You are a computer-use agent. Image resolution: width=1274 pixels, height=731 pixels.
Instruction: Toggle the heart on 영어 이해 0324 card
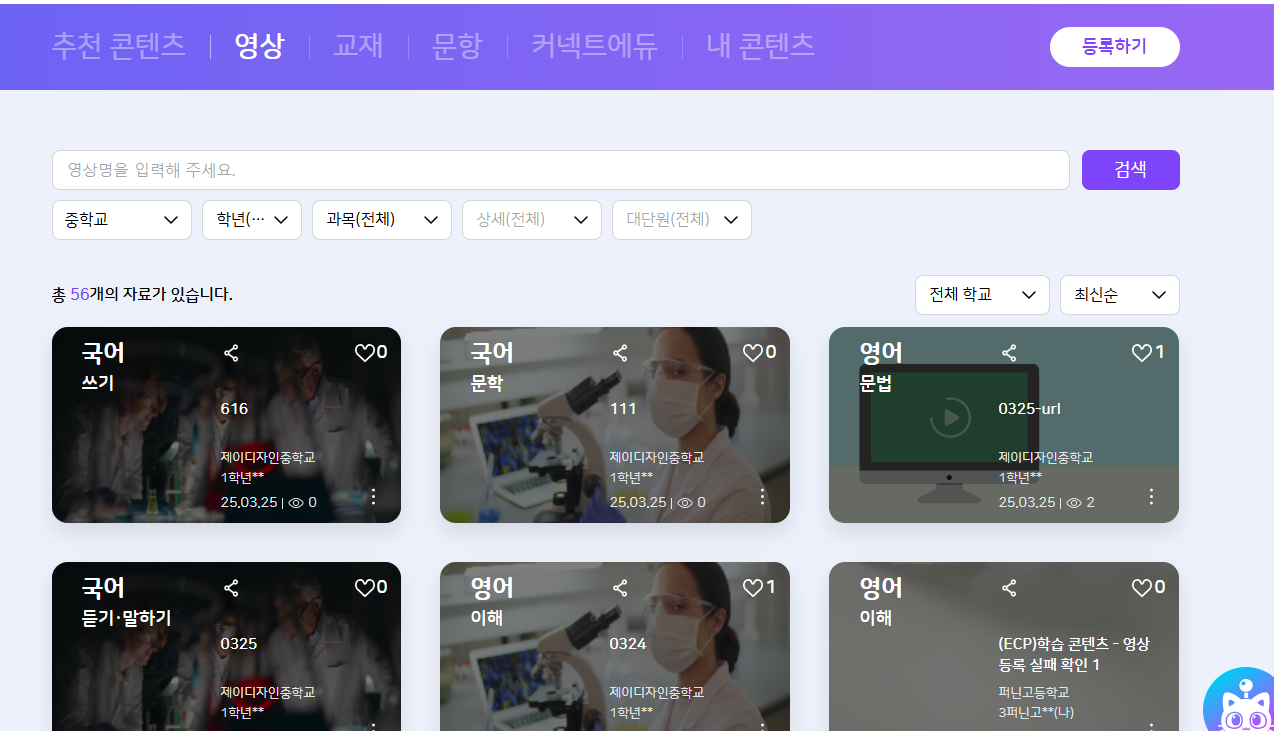tap(753, 588)
